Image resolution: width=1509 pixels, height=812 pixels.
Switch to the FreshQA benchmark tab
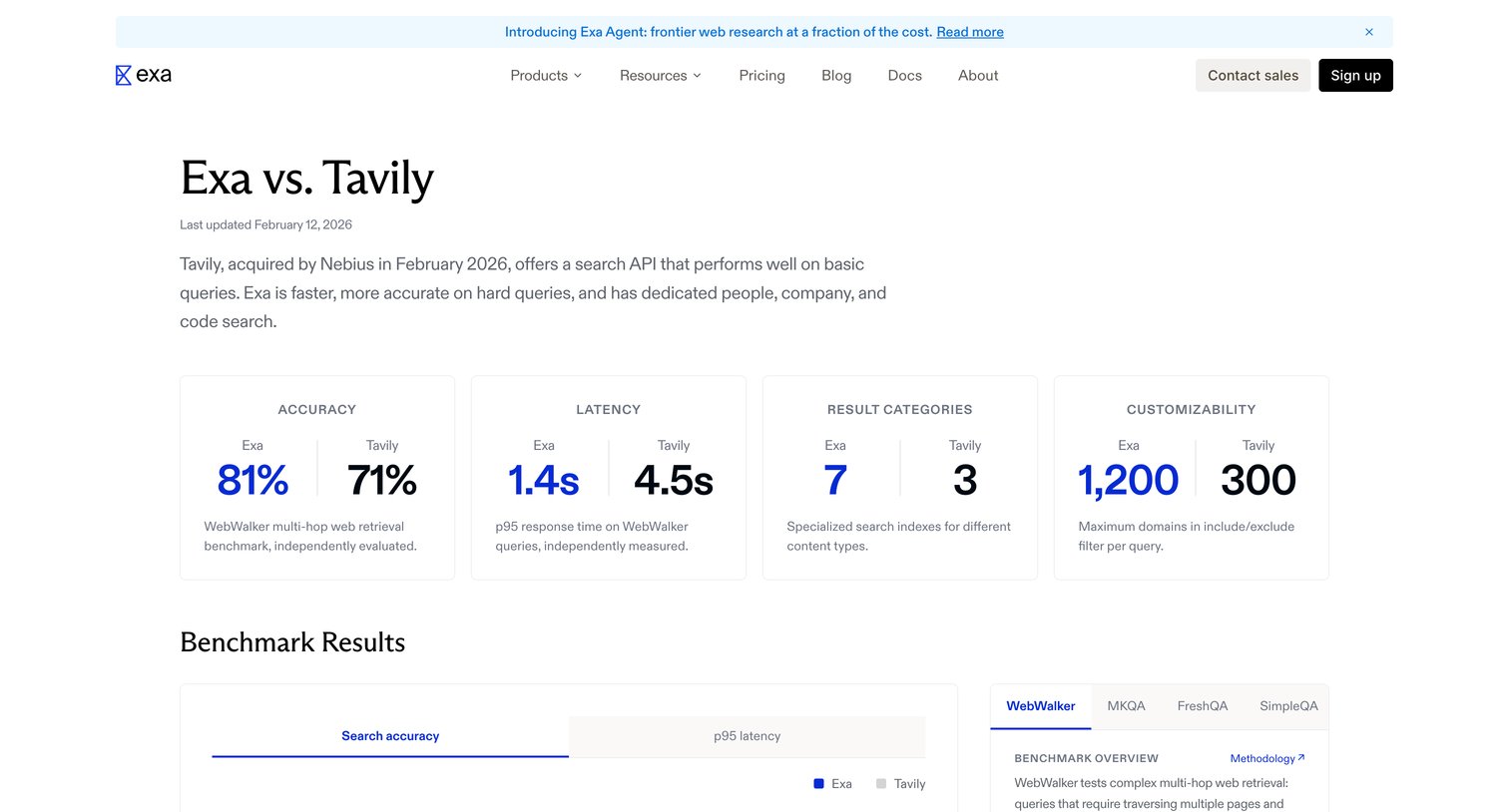(x=1203, y=706)
